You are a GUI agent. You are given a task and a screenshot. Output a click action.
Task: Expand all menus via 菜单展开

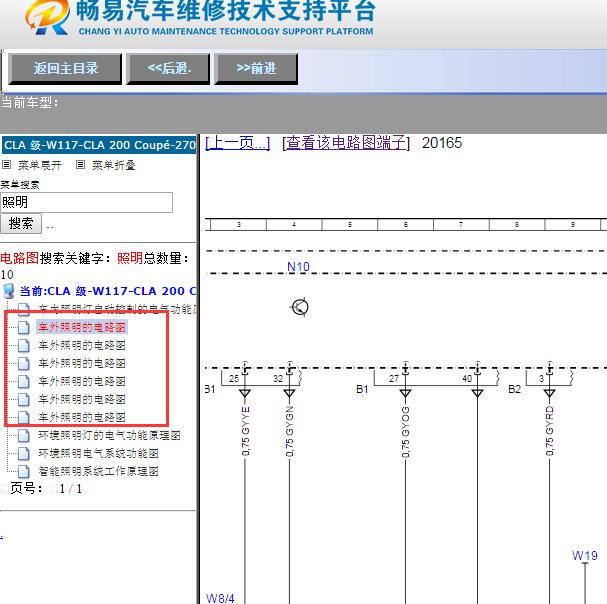coord(39,165)
